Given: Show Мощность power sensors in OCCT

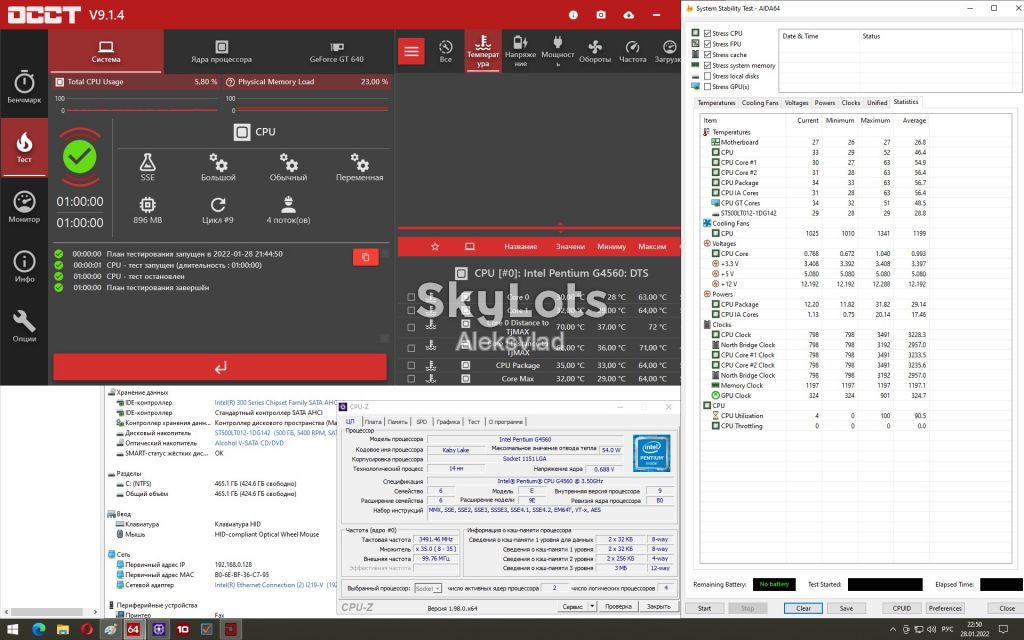Looking at the screenshot, I should tap(558, 51).
